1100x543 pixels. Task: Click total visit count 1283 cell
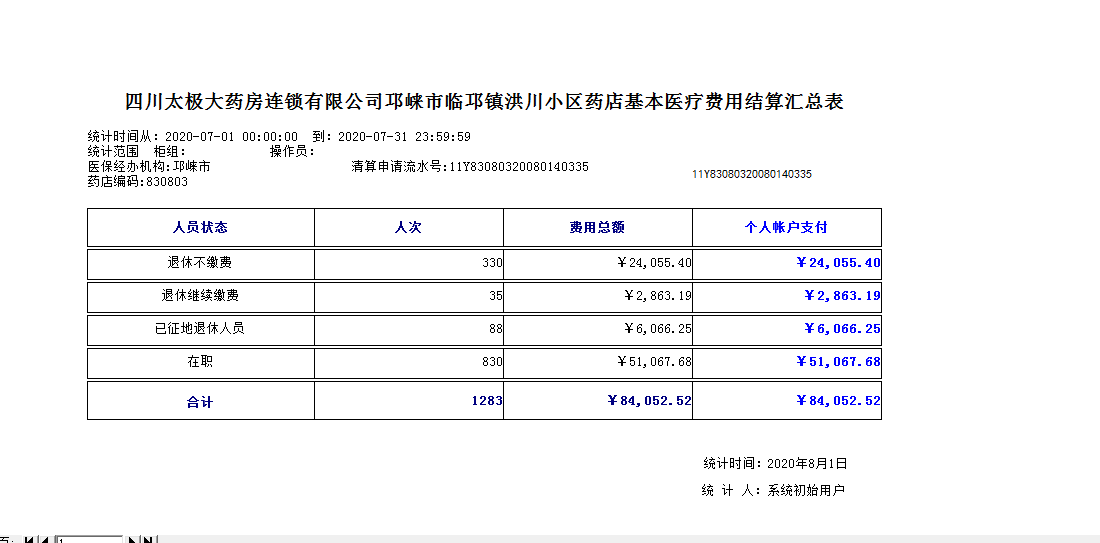pyautogui.click(x=408, y=401)
